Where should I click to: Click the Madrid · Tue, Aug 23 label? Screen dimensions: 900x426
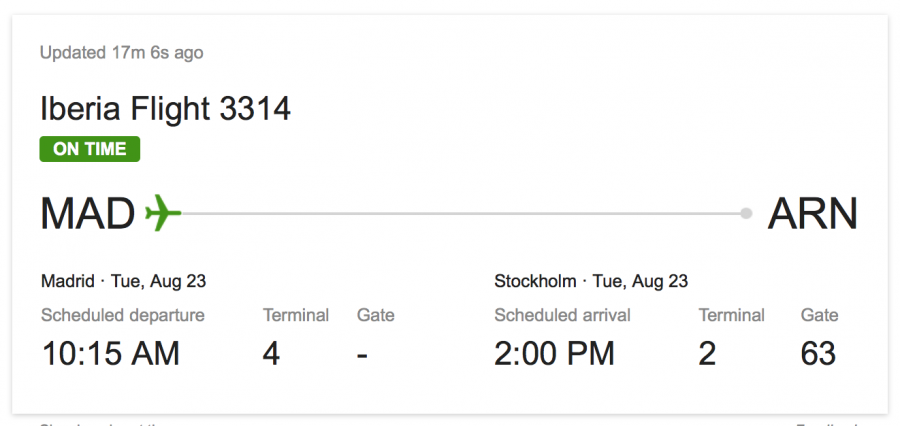point(123,281)
